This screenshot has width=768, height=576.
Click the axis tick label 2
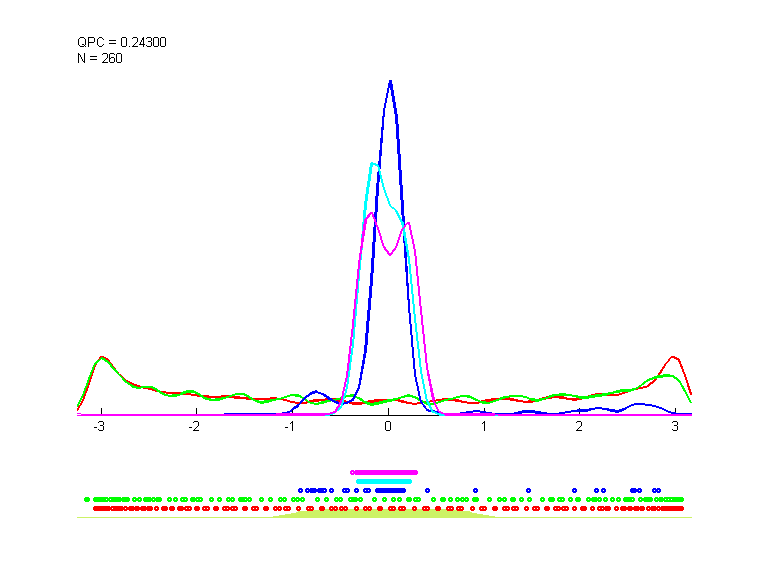click(x=579, y=426)
